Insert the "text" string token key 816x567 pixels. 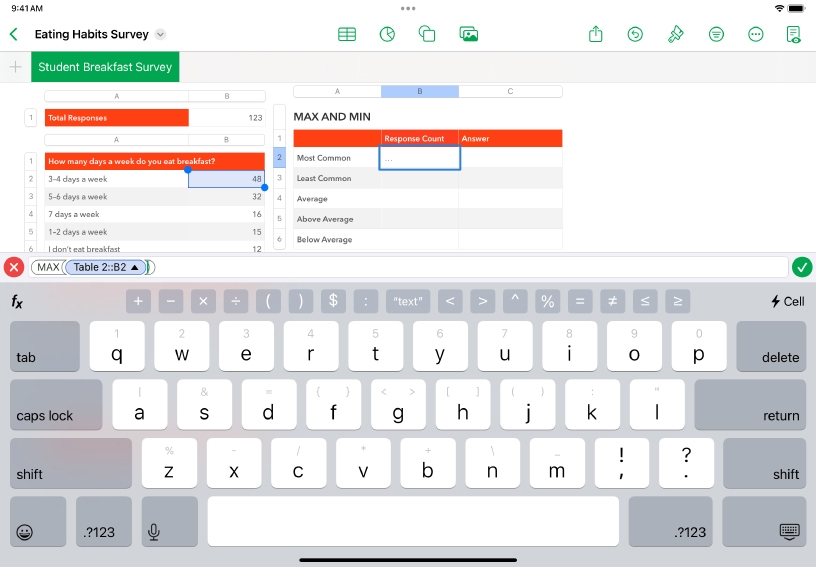pyautogui.click(x=408, y=301)
